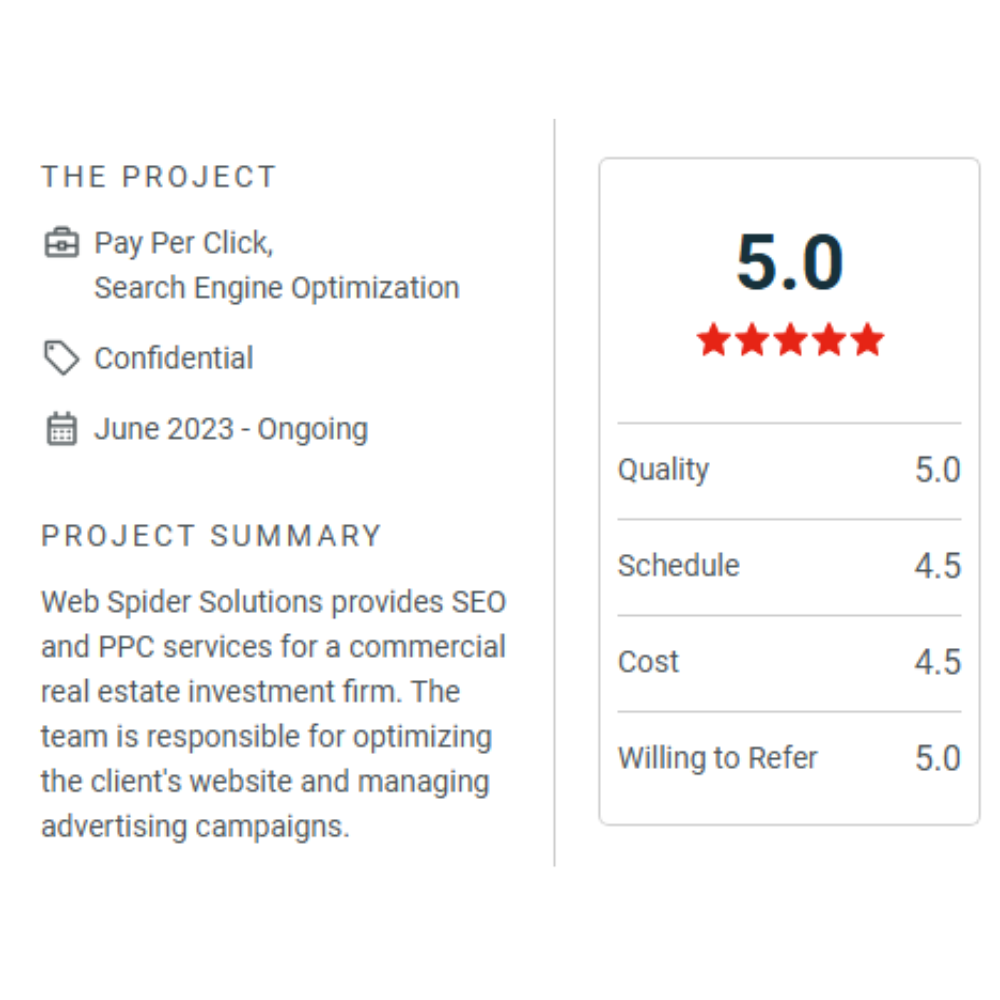Click the Quality rating row label

663,469
